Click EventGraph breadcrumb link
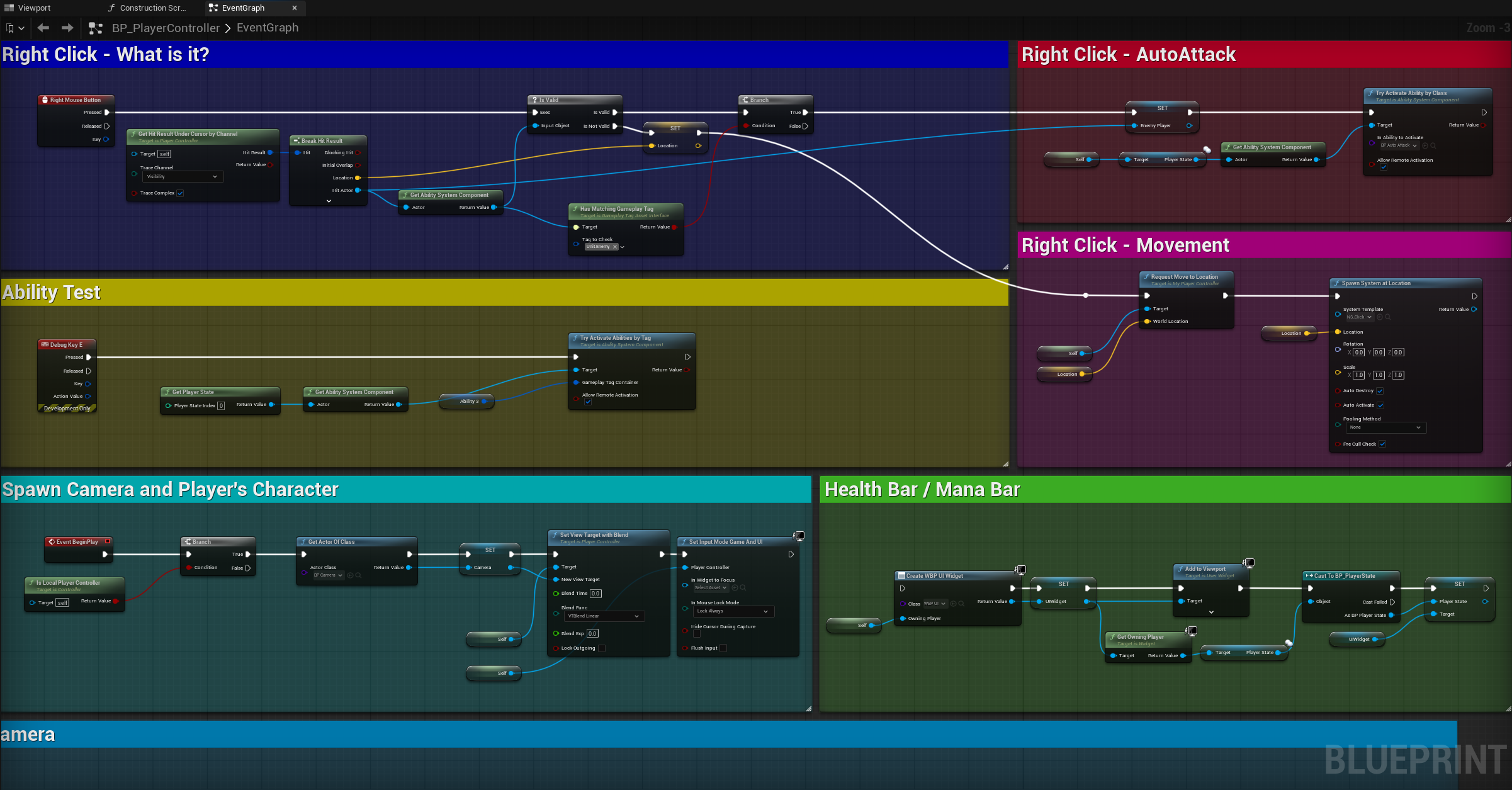The image size is (1512, 790). tap(268, 28)
